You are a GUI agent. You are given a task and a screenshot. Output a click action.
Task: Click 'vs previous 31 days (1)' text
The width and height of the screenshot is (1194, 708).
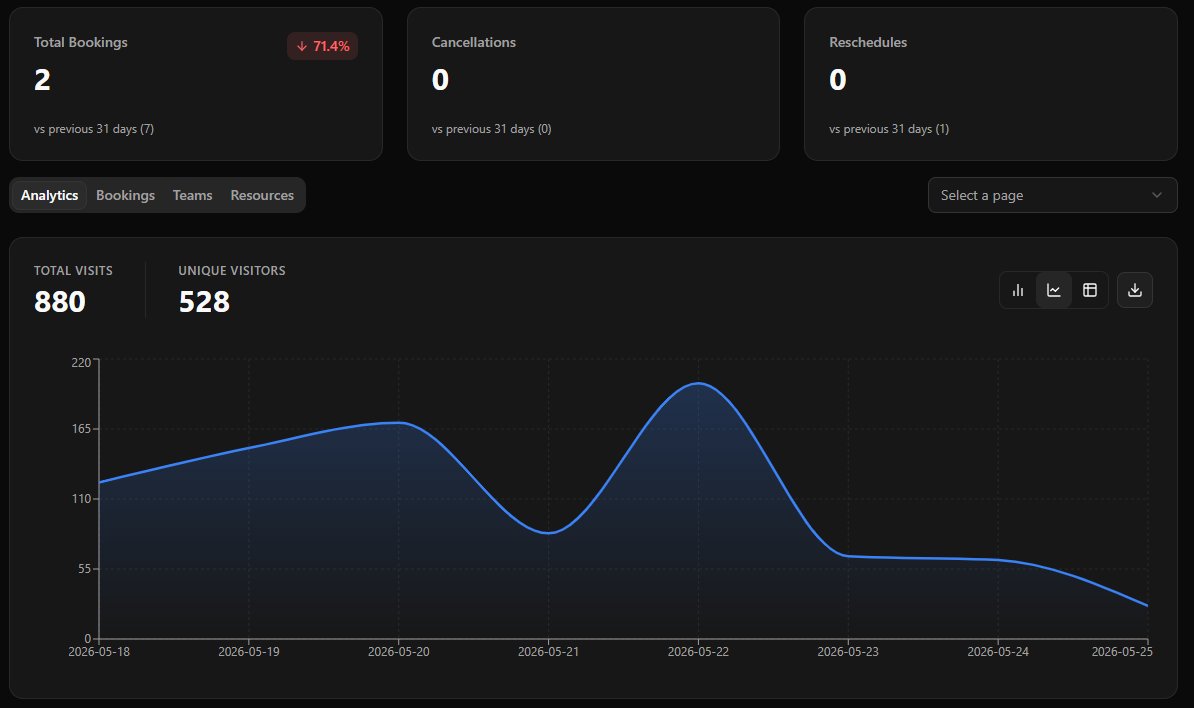coord(889,129)
